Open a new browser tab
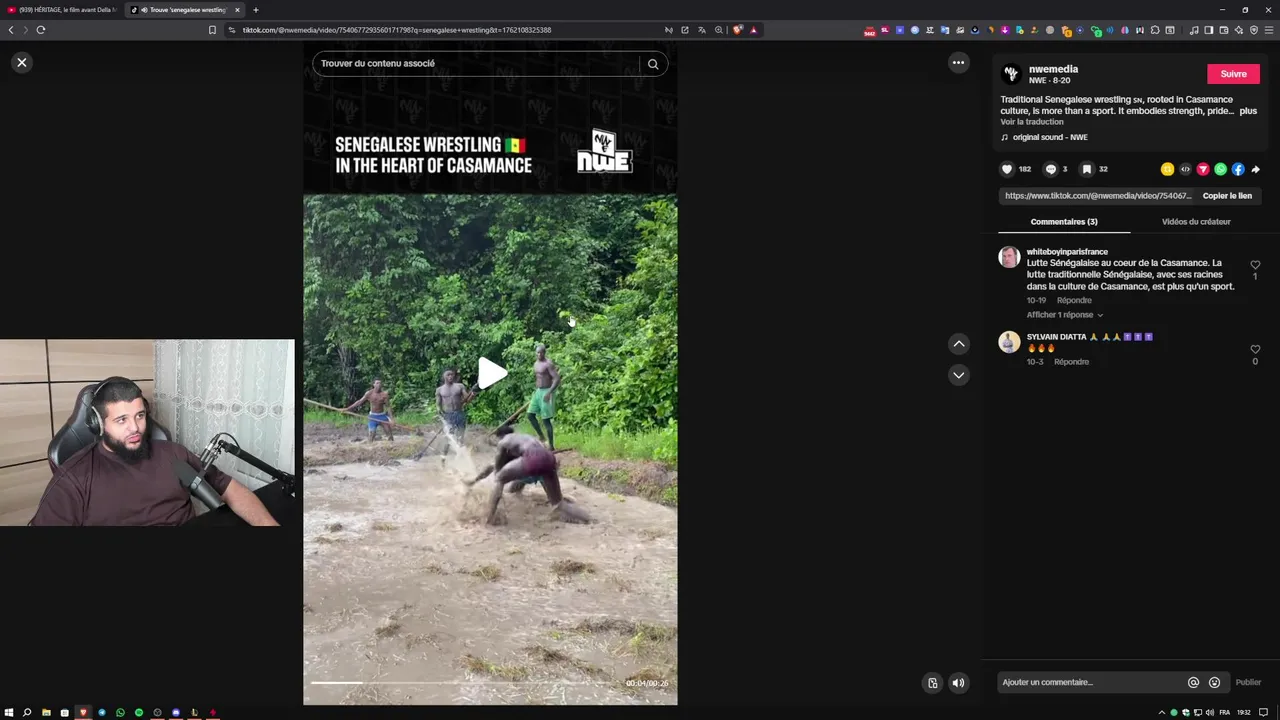Screen dimensions: 1280x720 [x=255, y=10]
